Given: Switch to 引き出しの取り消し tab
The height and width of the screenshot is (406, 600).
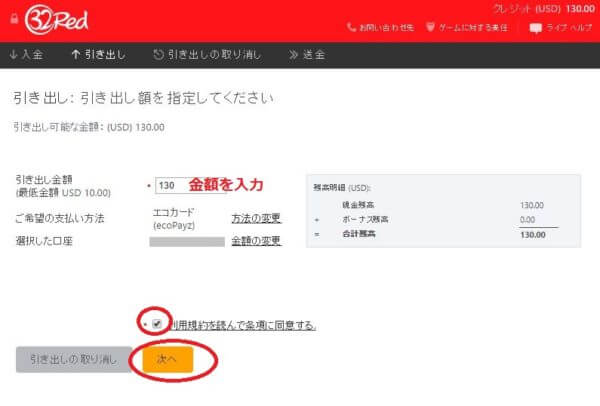Looking at the screenshot, I should tap(215, 55).
